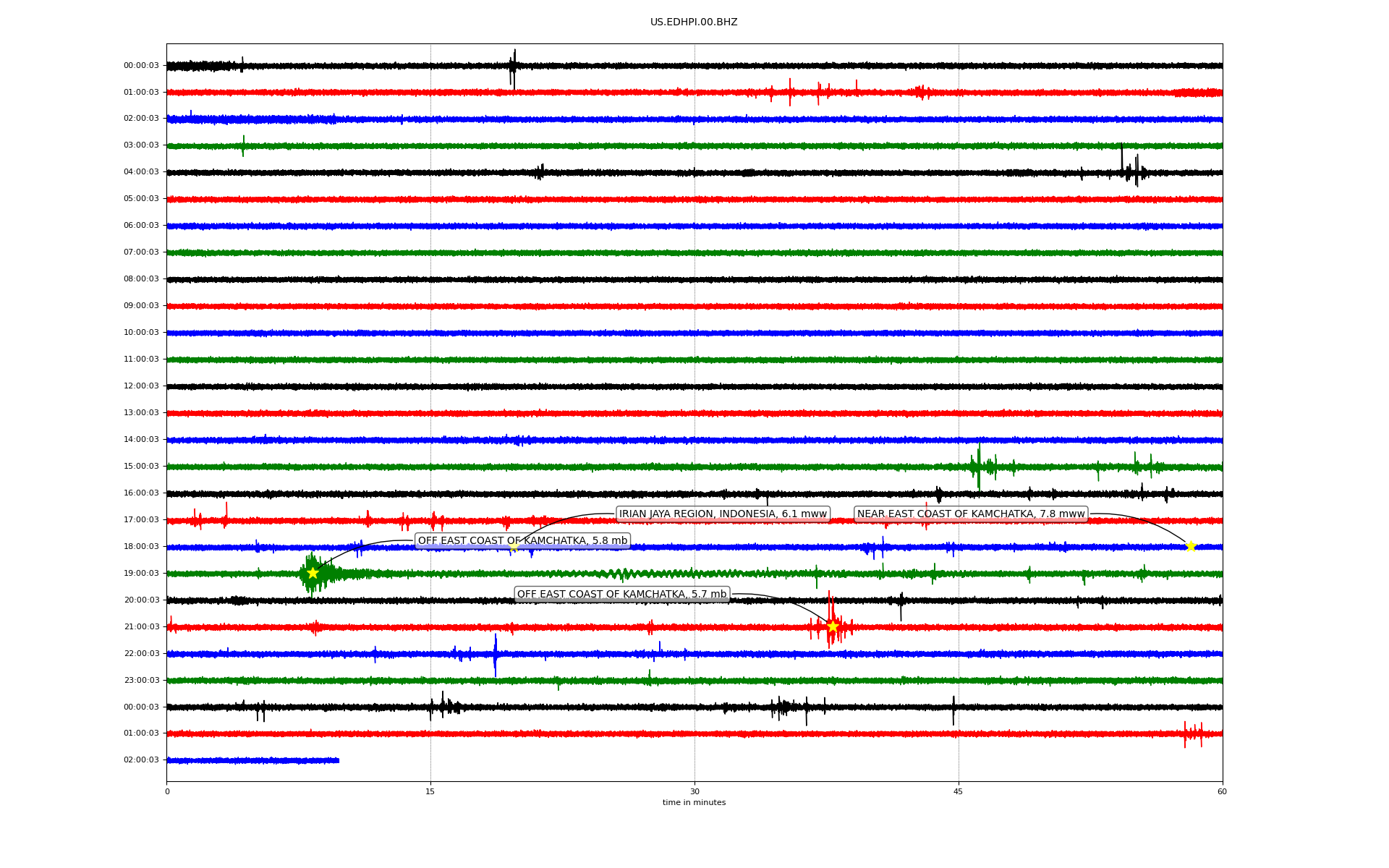
Task: Click the star under the Irian Jaya annotation
Action: coord(514,547)
